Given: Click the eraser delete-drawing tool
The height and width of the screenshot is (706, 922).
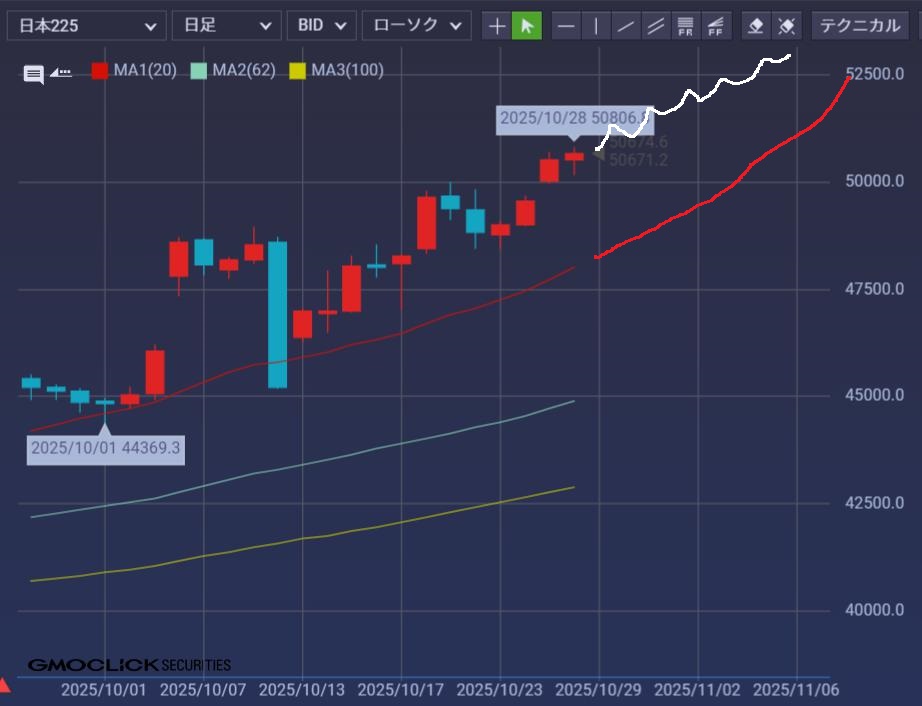Looking at the screenshot, I should click(x=757, y=26).
